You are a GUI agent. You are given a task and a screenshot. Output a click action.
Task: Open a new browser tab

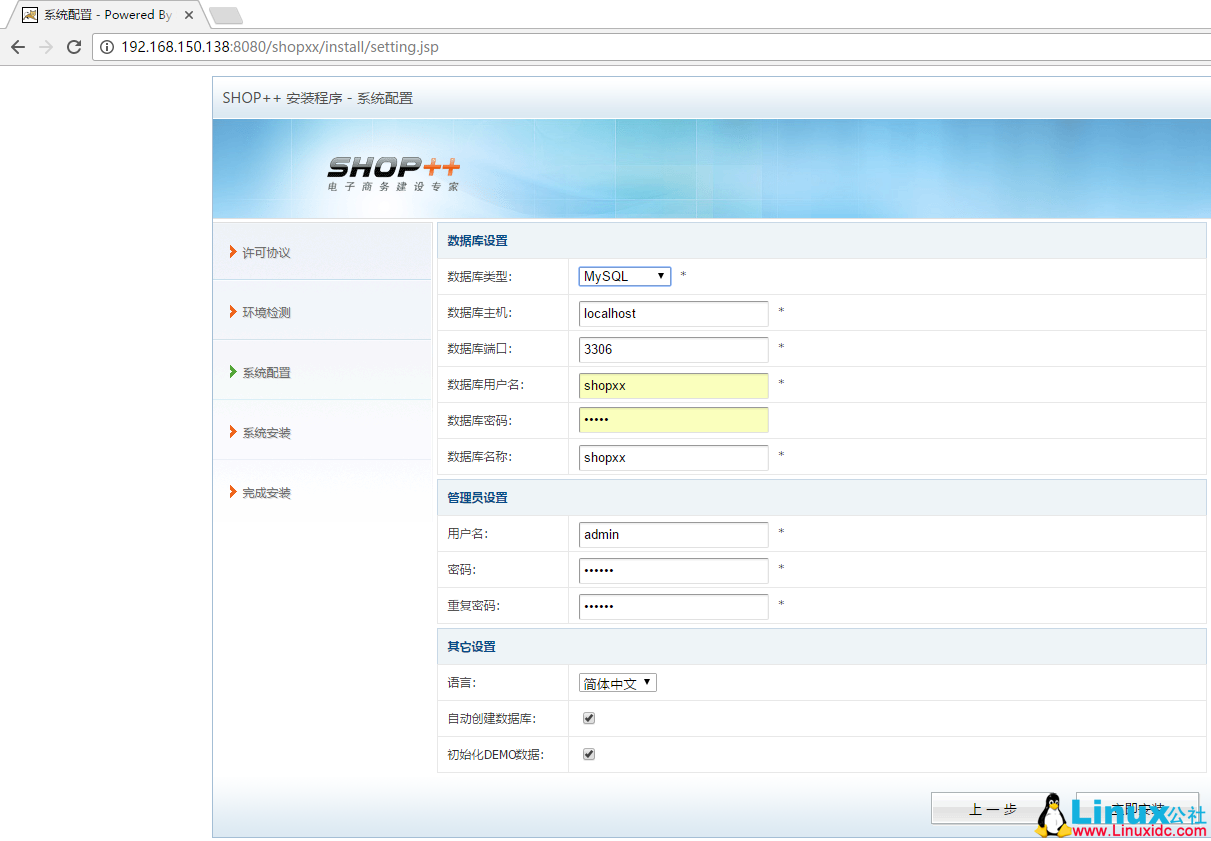click(226, 15)
